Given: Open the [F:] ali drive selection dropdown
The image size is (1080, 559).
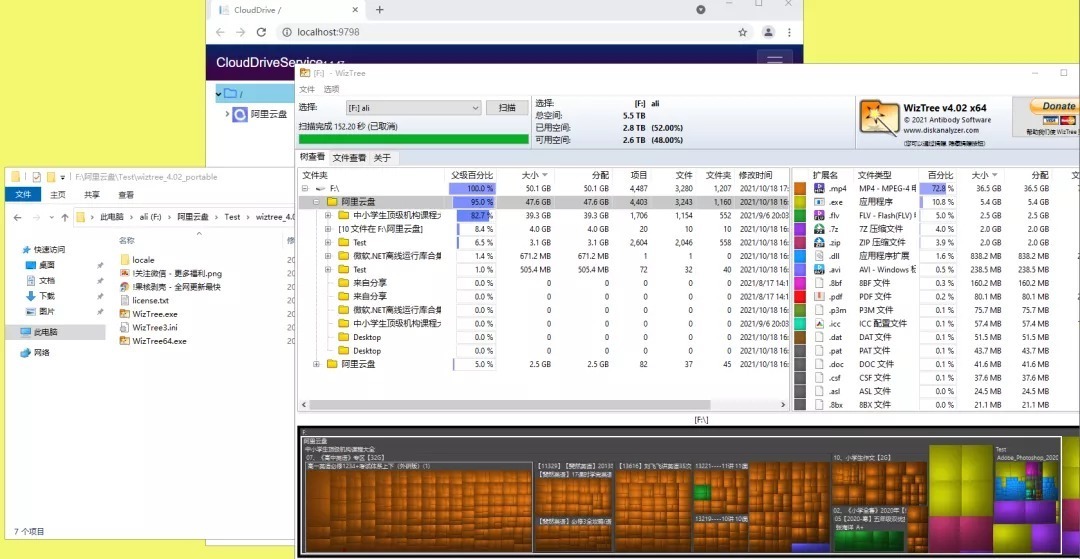Looking at the screenshot, I should (413, 108).
